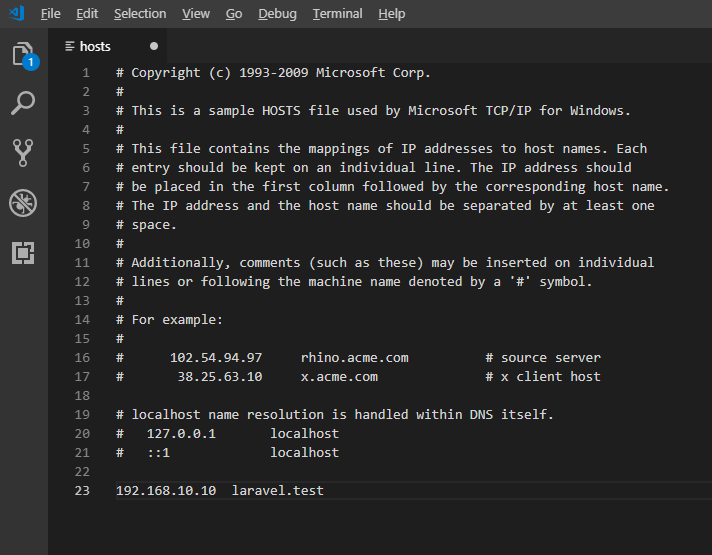Image resolution: width=712 pixels, height=555 pixels.
Task: Click the VS Code logo icon
Action: pyautogui.click(x=14, y=14)
